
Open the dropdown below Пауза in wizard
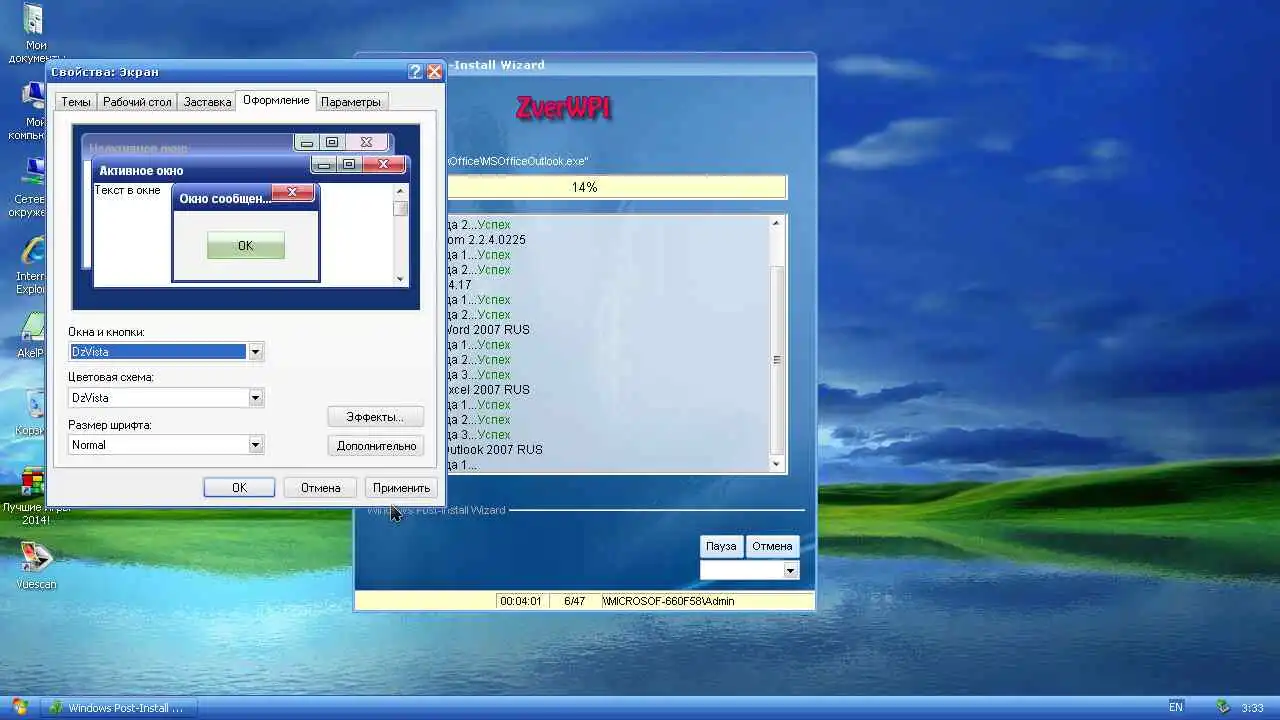pos(790,570)
